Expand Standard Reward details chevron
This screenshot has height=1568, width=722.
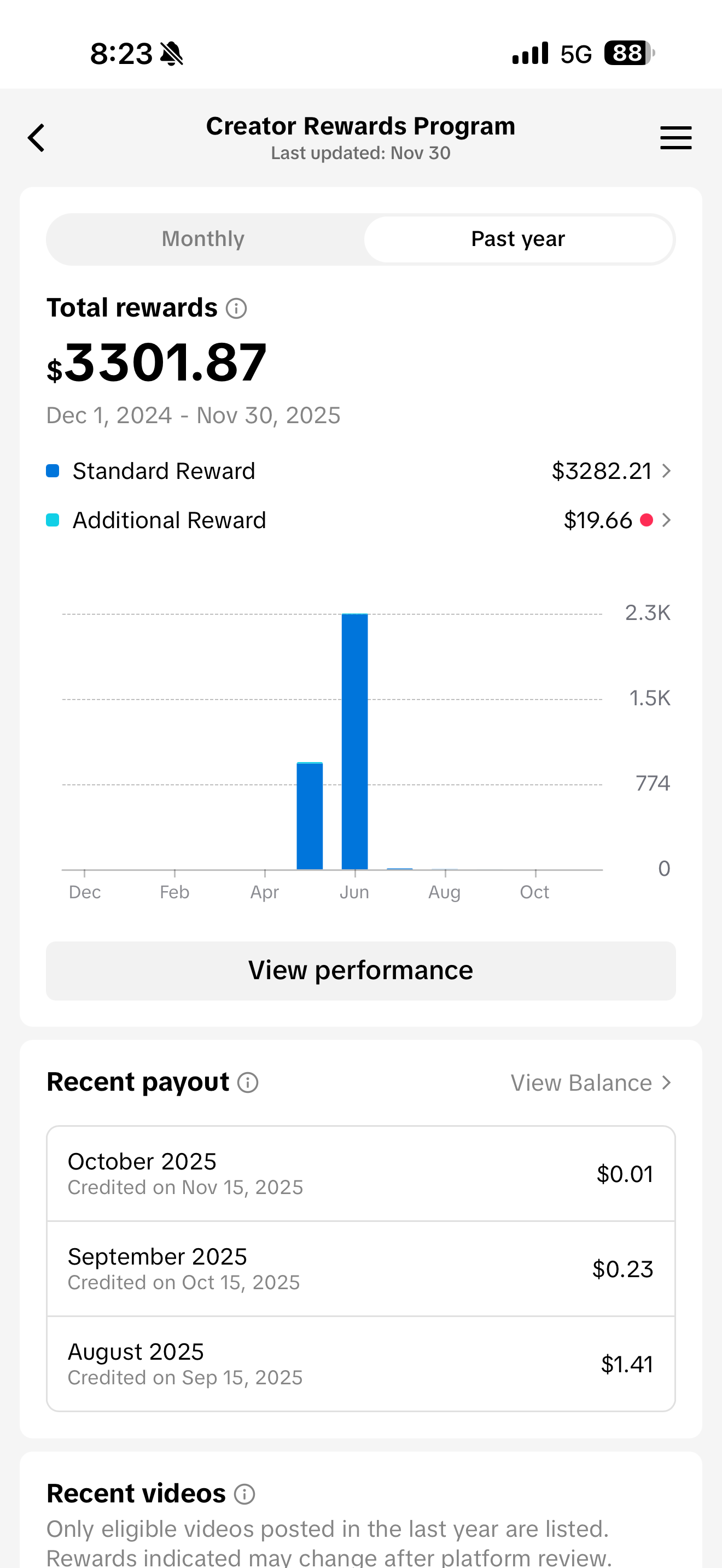[667, 471]
